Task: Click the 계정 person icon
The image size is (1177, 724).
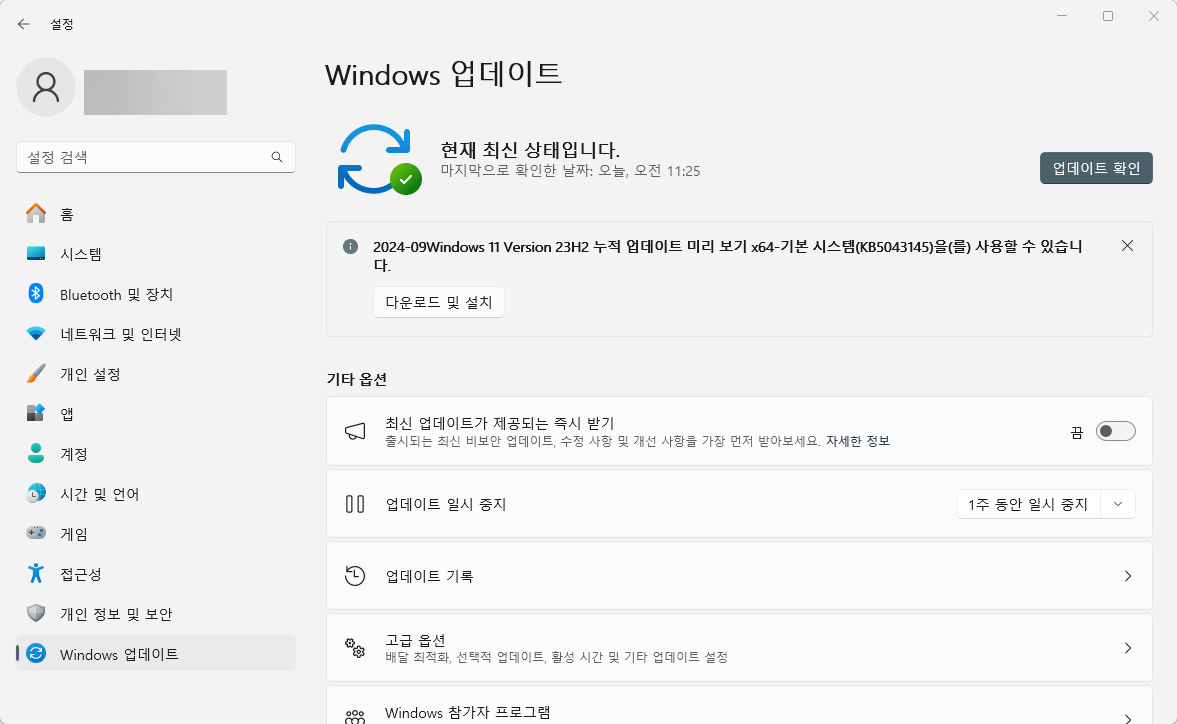Action: click(36, 452)
